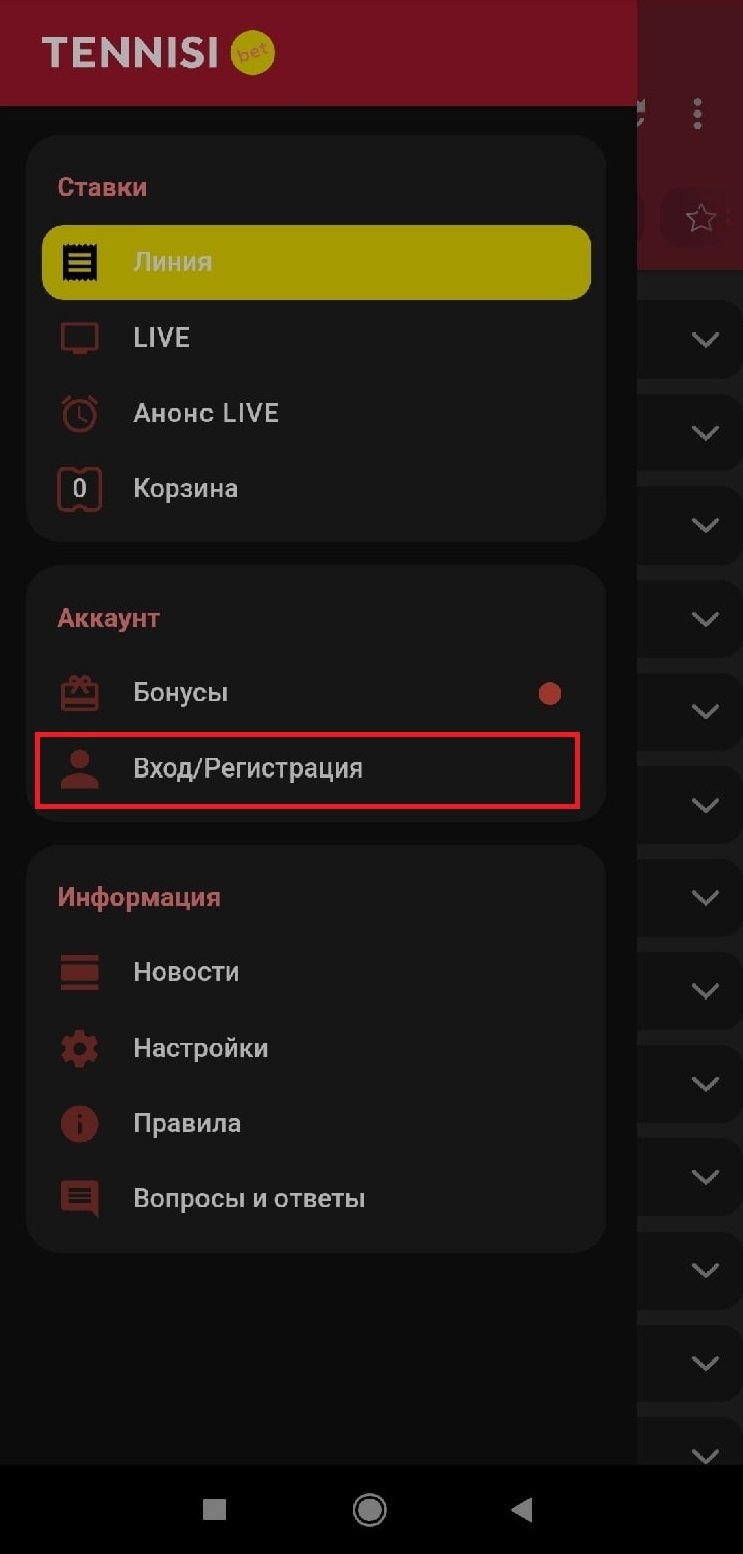The width and height of the screenshot is (743, 1554).
Task: Expand the chevron beside the Бонусы row
Action: tap(705, 711)
